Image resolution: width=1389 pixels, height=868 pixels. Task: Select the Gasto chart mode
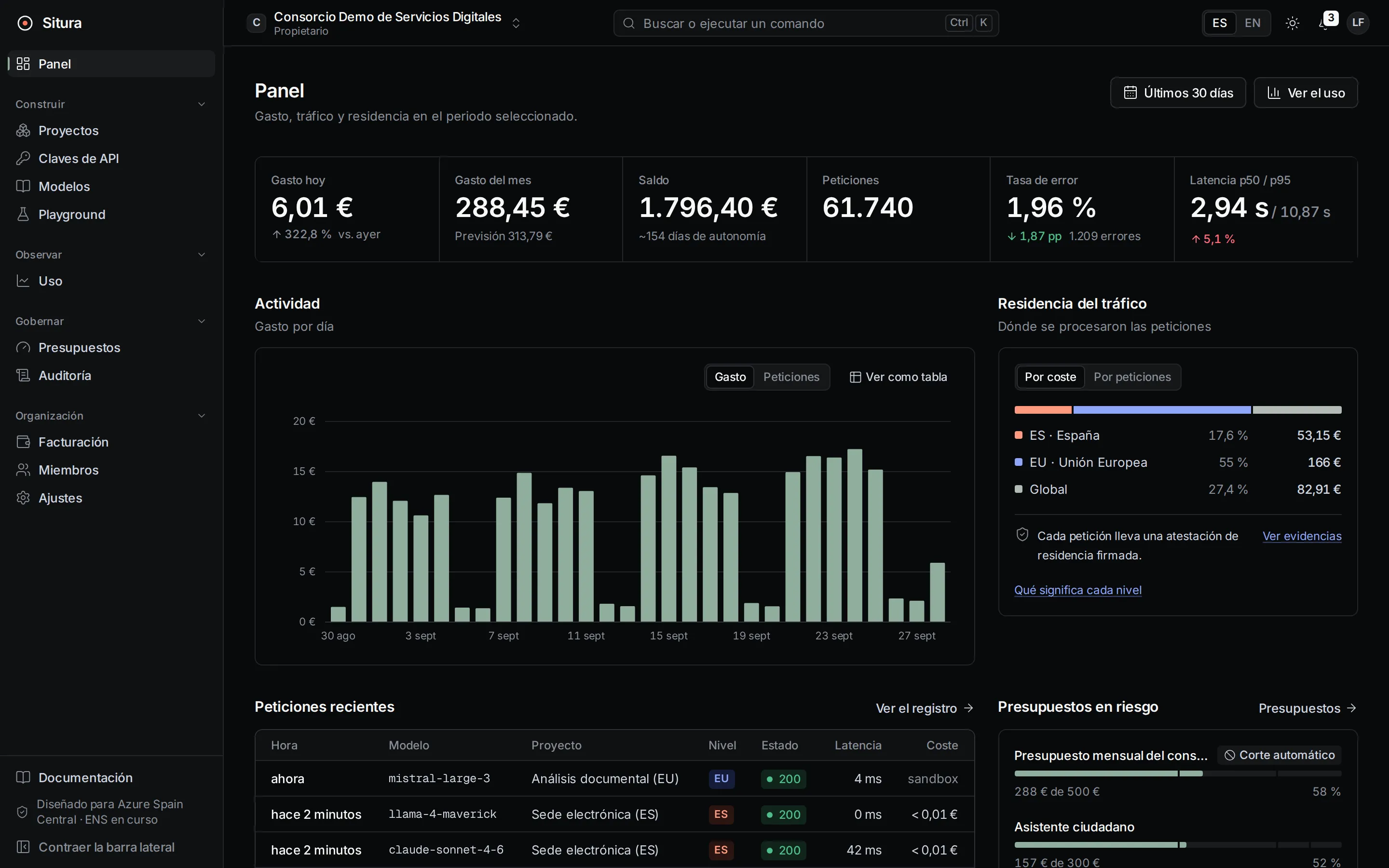tap(730, 377)
